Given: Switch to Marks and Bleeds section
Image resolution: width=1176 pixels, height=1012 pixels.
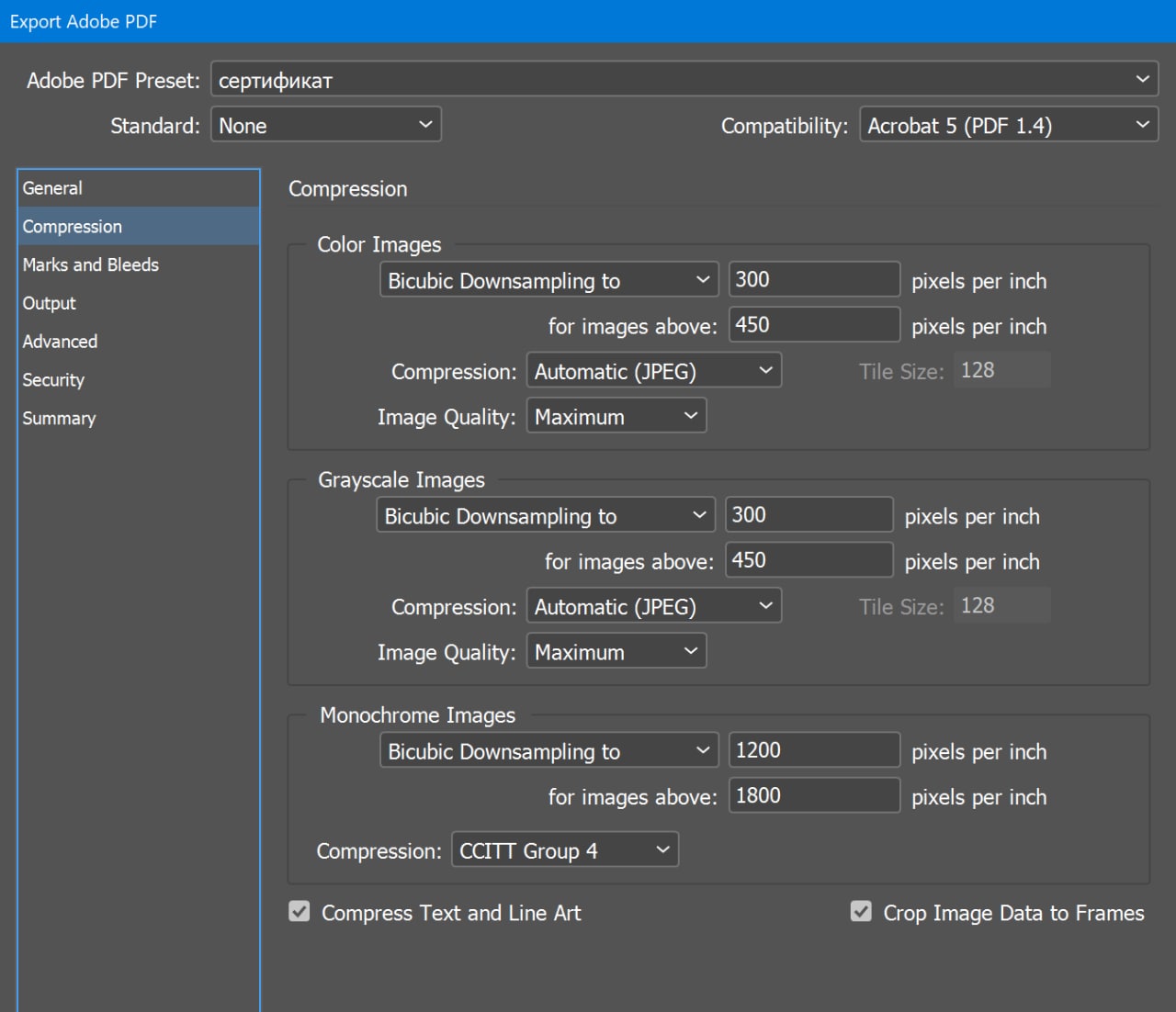Looking at the screenshot, I should pos(90,264).
